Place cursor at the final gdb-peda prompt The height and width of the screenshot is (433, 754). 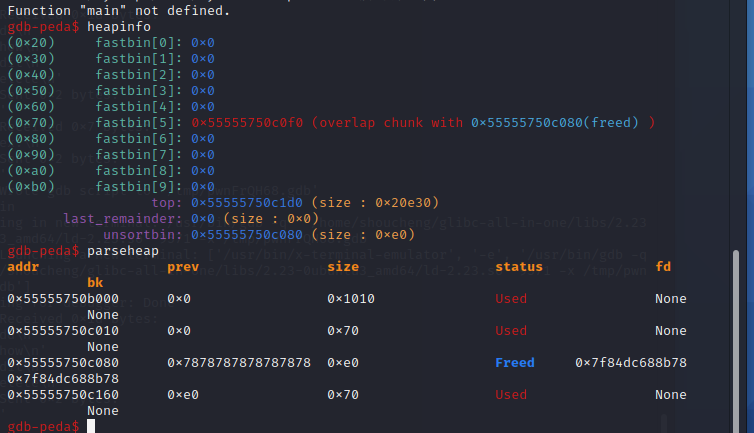(x=91, y=426)
